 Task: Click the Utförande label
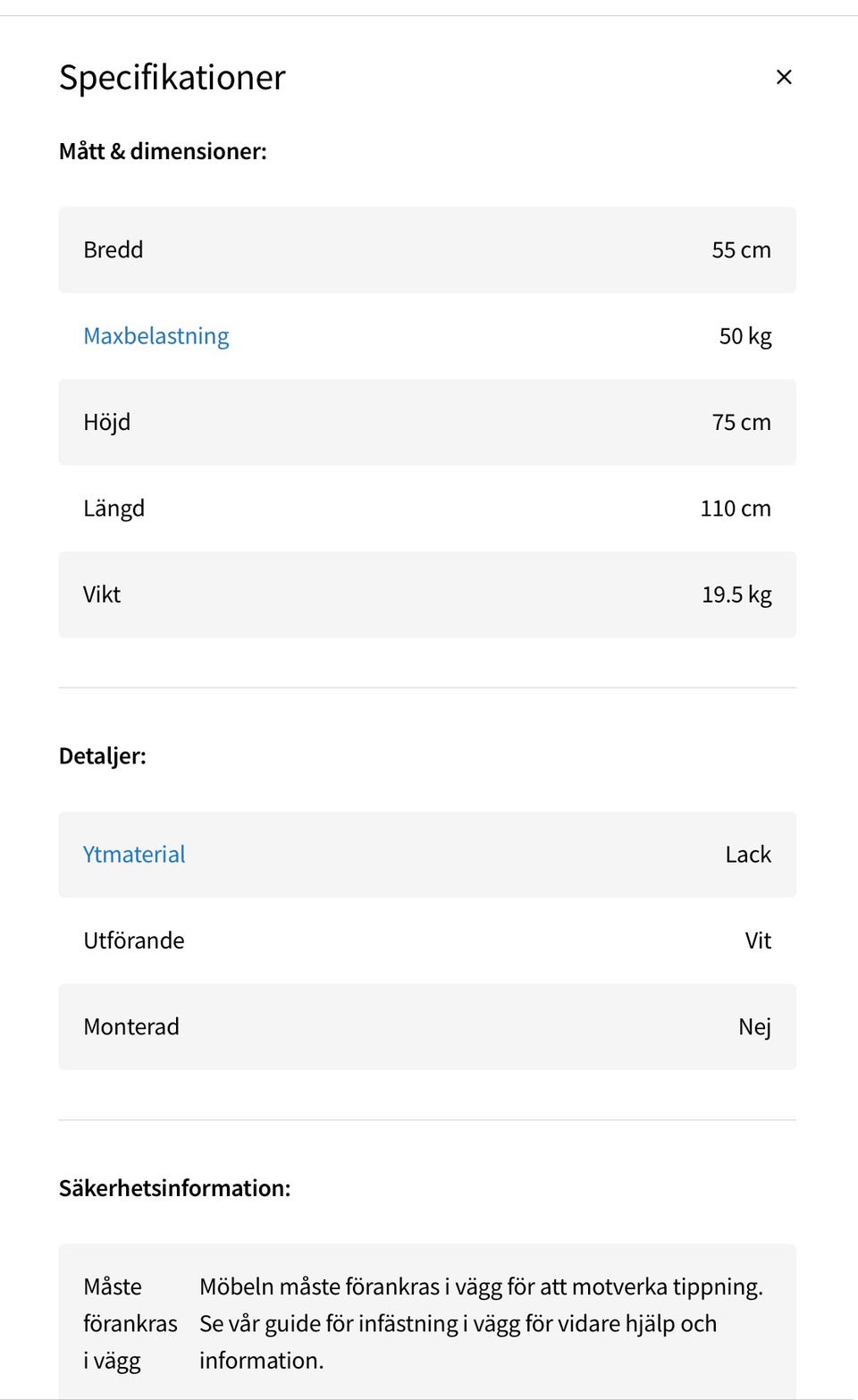[134, 940]
